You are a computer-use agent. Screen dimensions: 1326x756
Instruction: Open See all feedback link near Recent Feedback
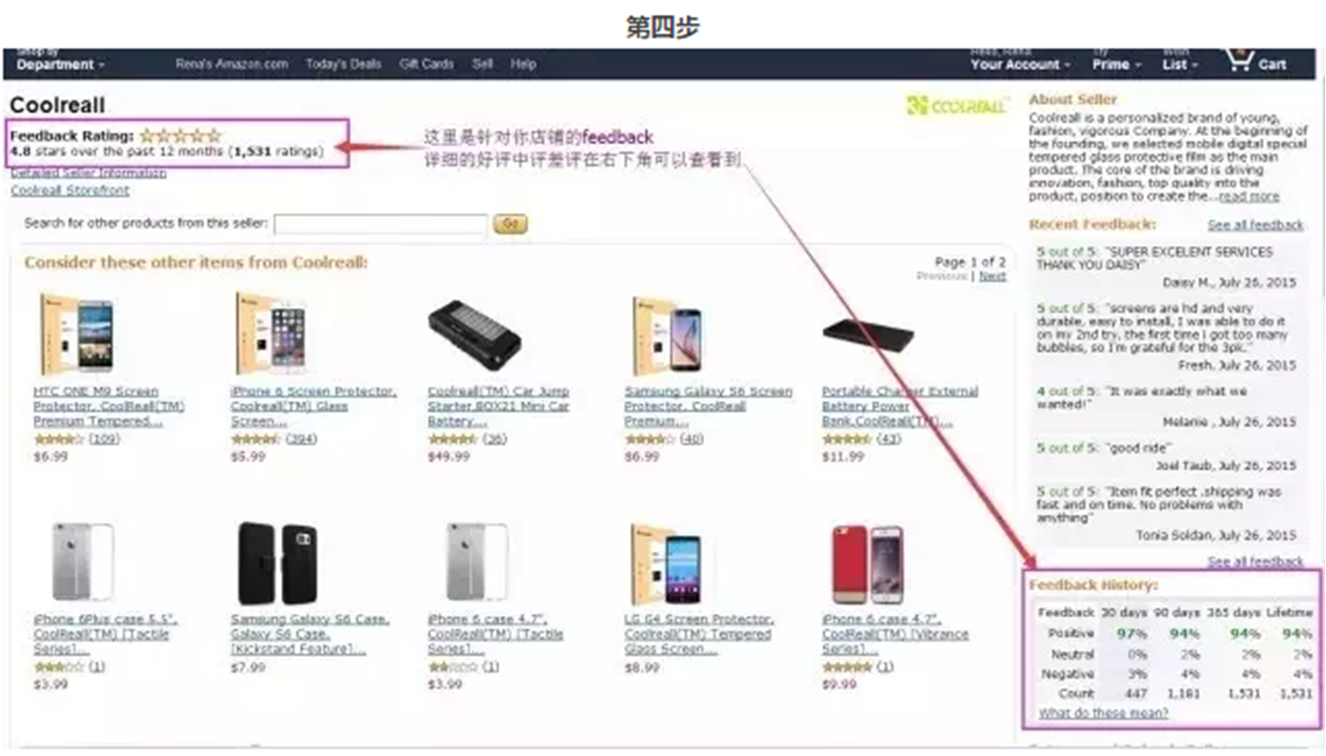(1255, 225)
